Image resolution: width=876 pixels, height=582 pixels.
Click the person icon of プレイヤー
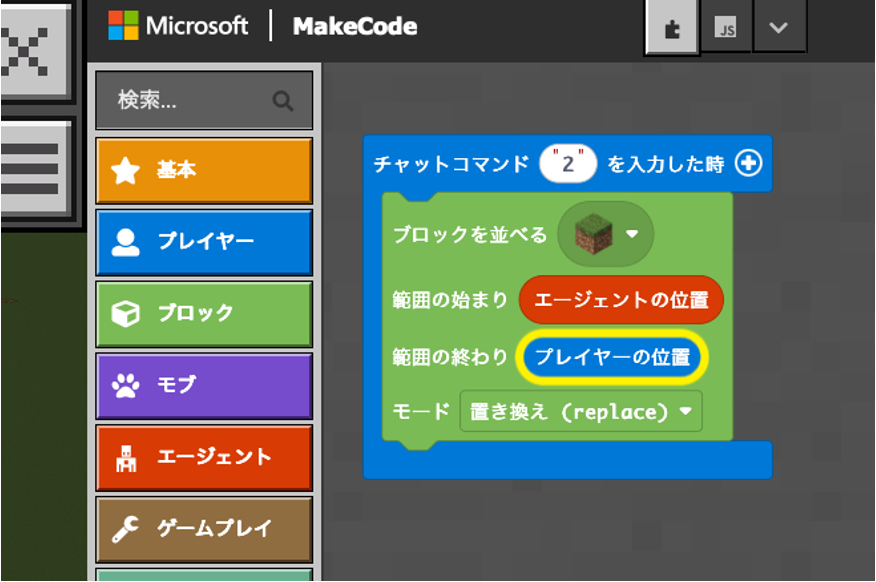click(x=125, y=242)
